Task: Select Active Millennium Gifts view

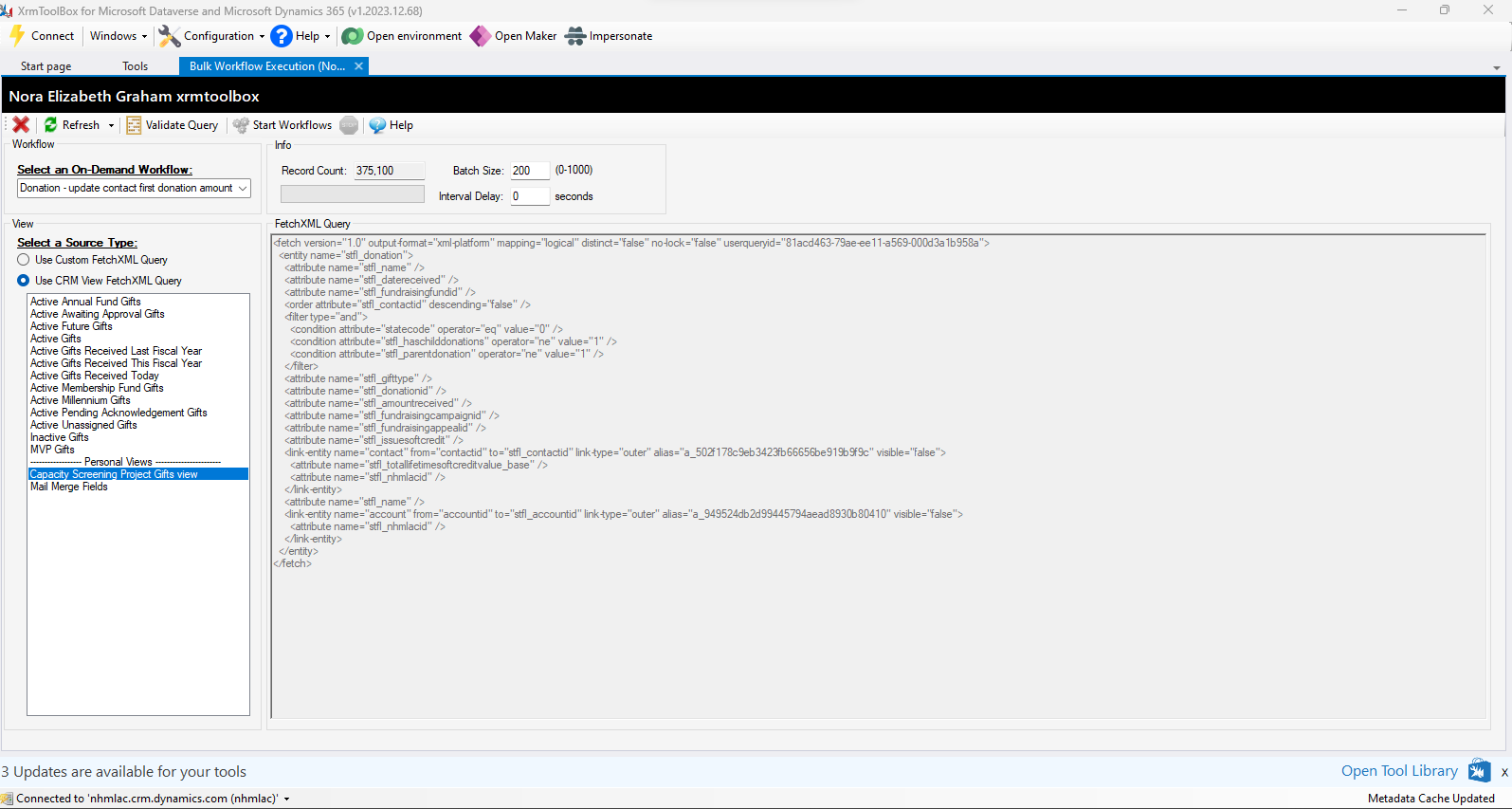Action: click(x=81, y=400)
